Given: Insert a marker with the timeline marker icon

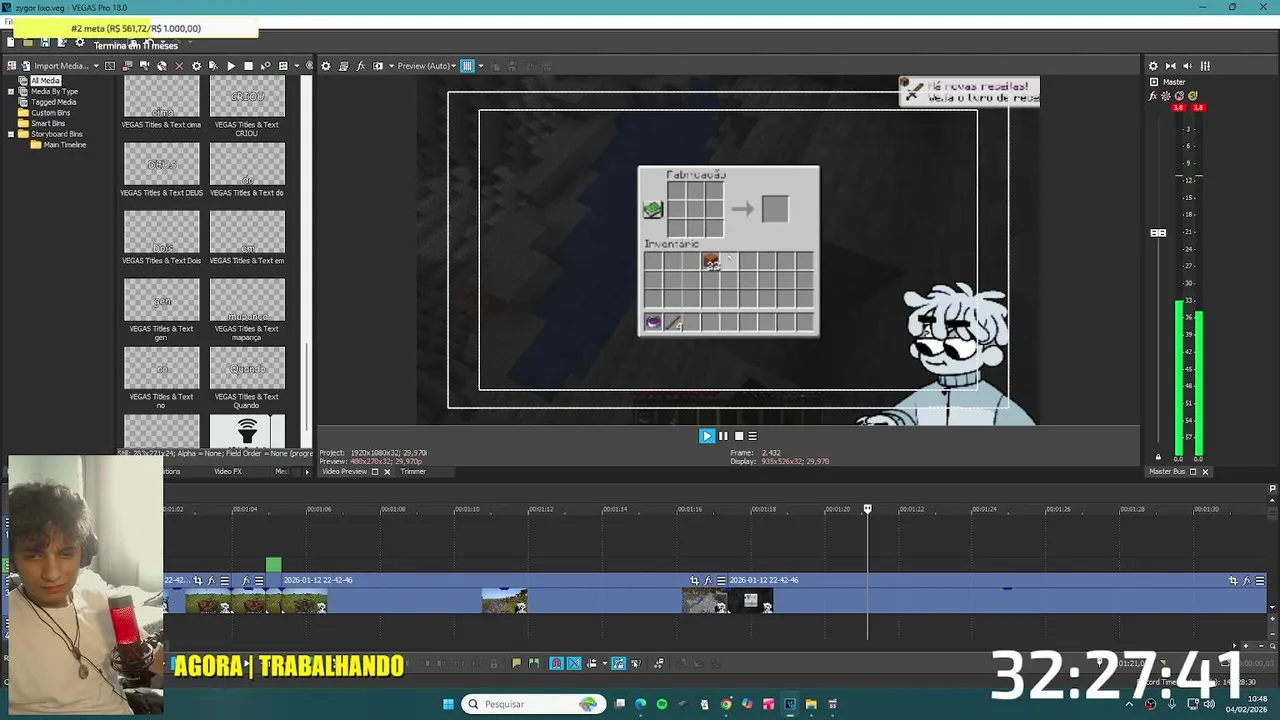Looking at the screenshot, I should 516,663.
